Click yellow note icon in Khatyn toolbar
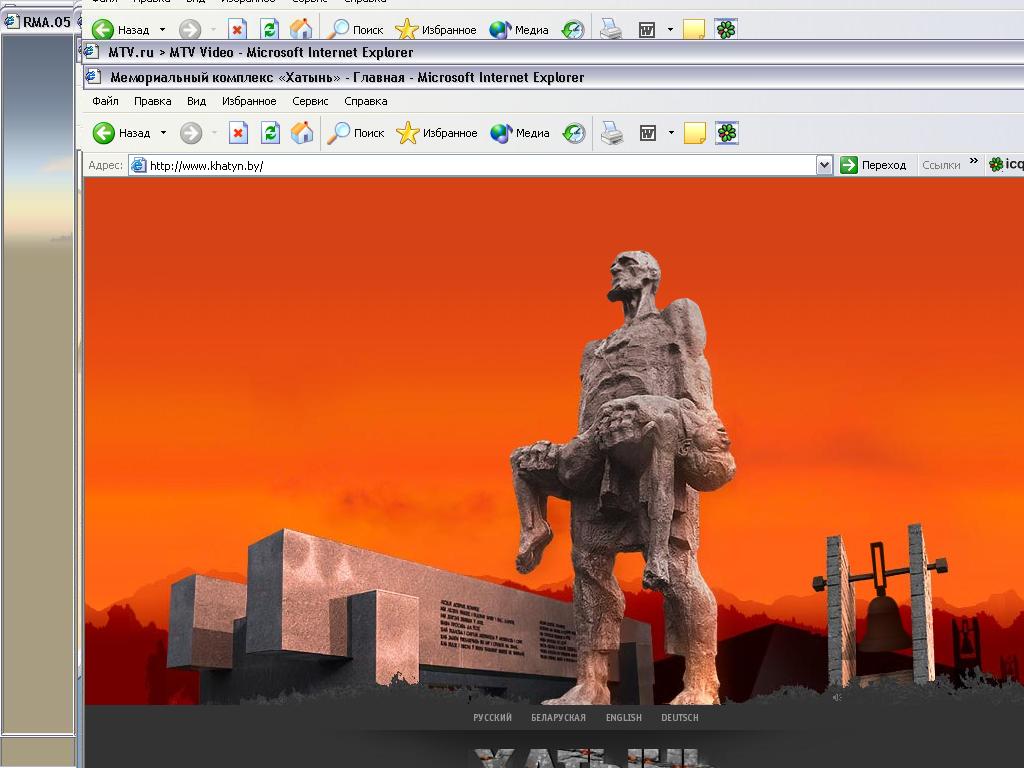 [694, 133]
